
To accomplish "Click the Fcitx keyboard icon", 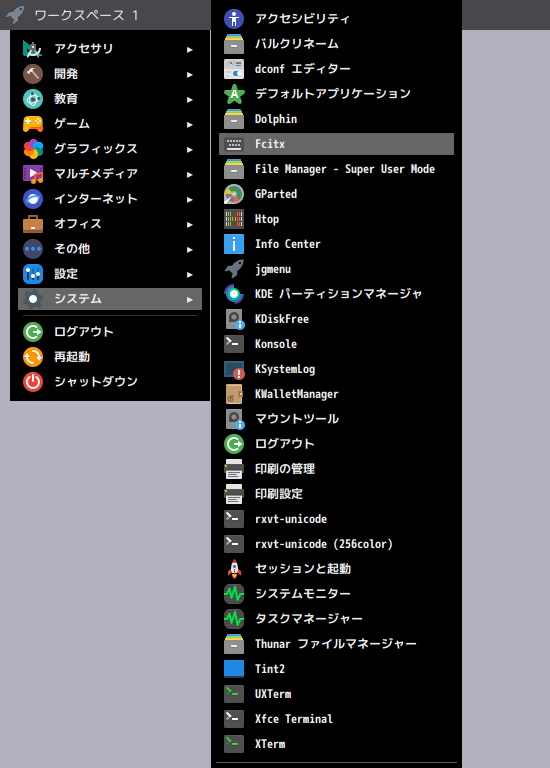I will click(234, 144).
